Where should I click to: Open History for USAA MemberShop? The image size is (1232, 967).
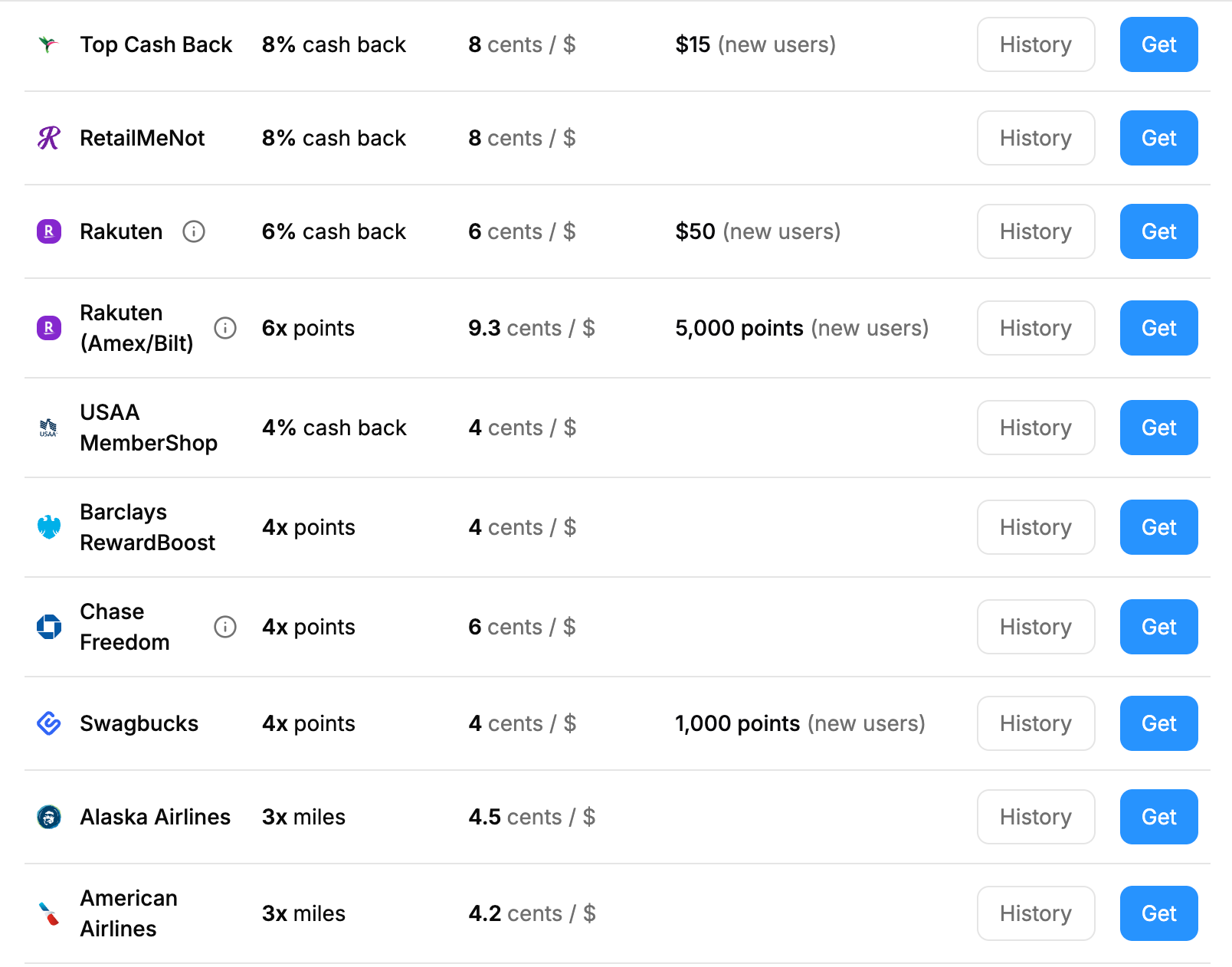[1036, 428]
